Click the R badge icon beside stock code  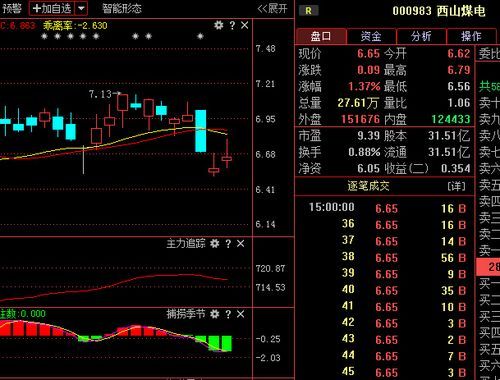click(x=308, y=11)
